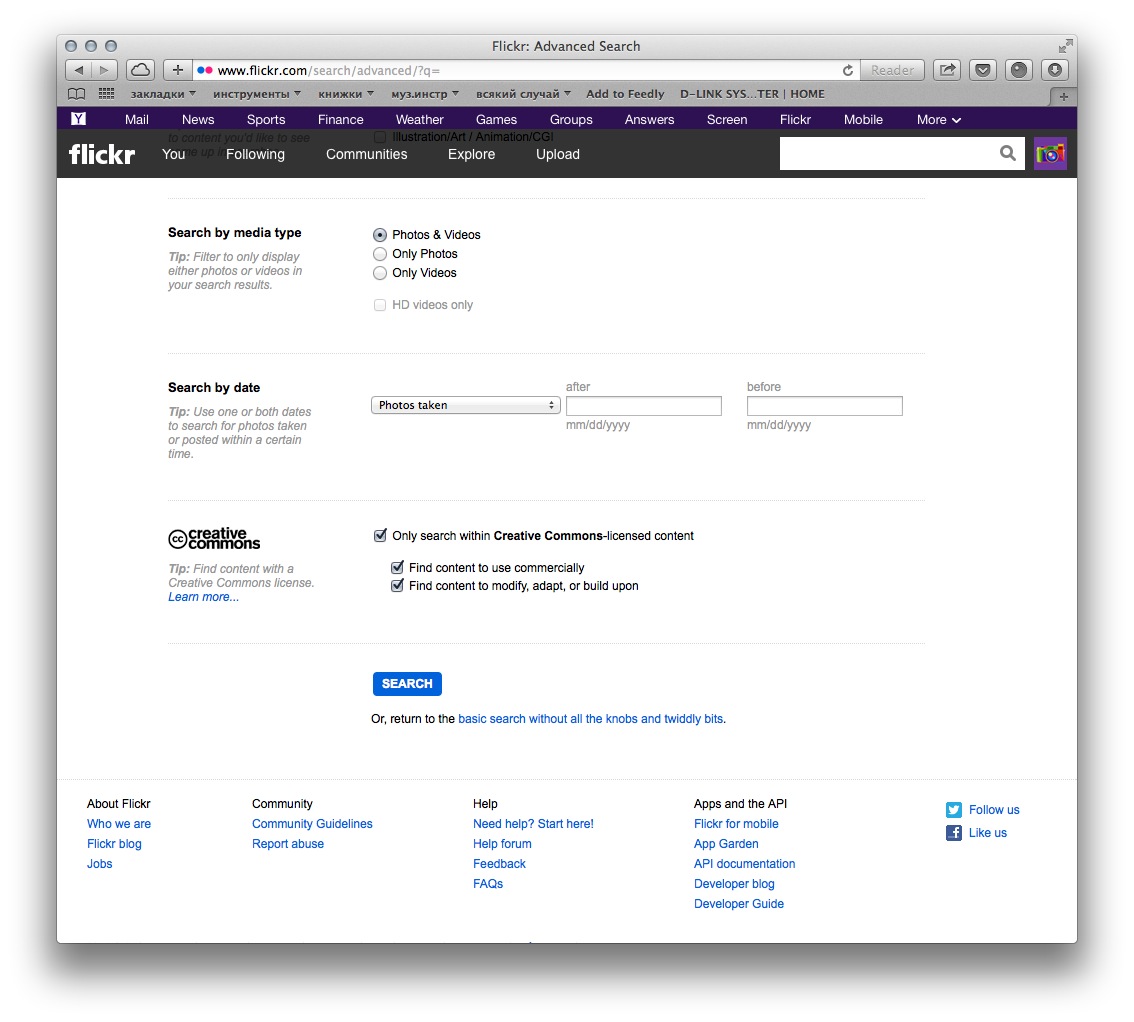The image size is (1134, 1022).
Task: Open the Flickr blog footer link
Action: 114,844
